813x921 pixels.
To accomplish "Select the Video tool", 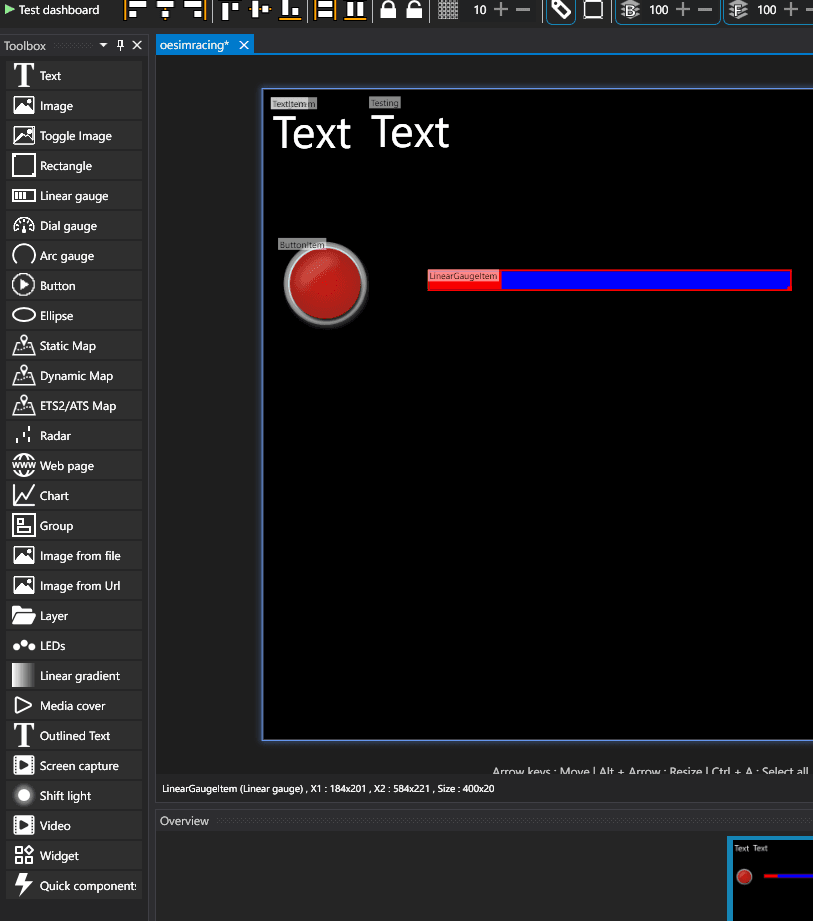I will click(x=74, y=825).
